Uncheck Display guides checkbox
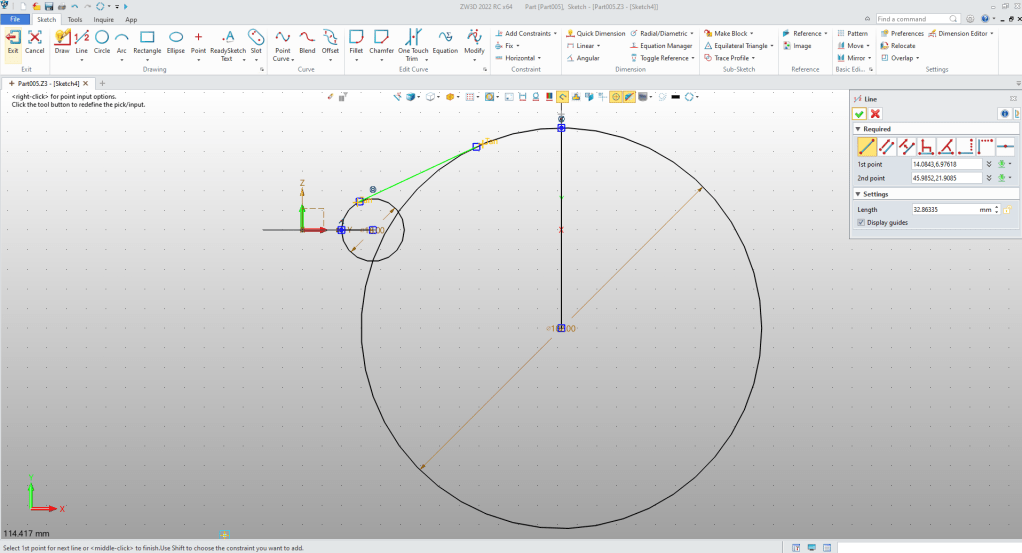Screen dimensions: 1022x553 [x=862, y=222]
